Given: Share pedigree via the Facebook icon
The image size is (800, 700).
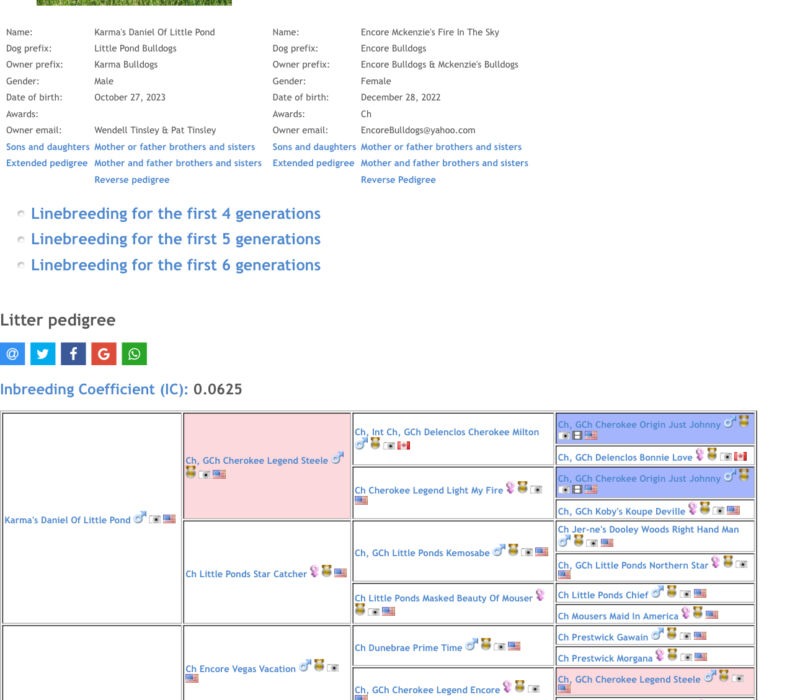Looking at the screenshot, I should tap(73, 353).
